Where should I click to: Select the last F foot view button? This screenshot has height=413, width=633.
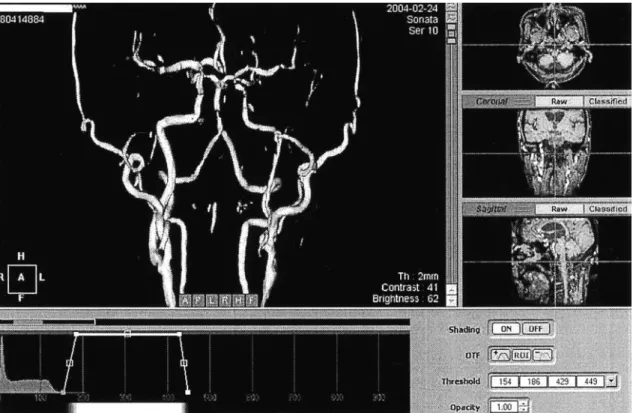[x=251, y=300]
